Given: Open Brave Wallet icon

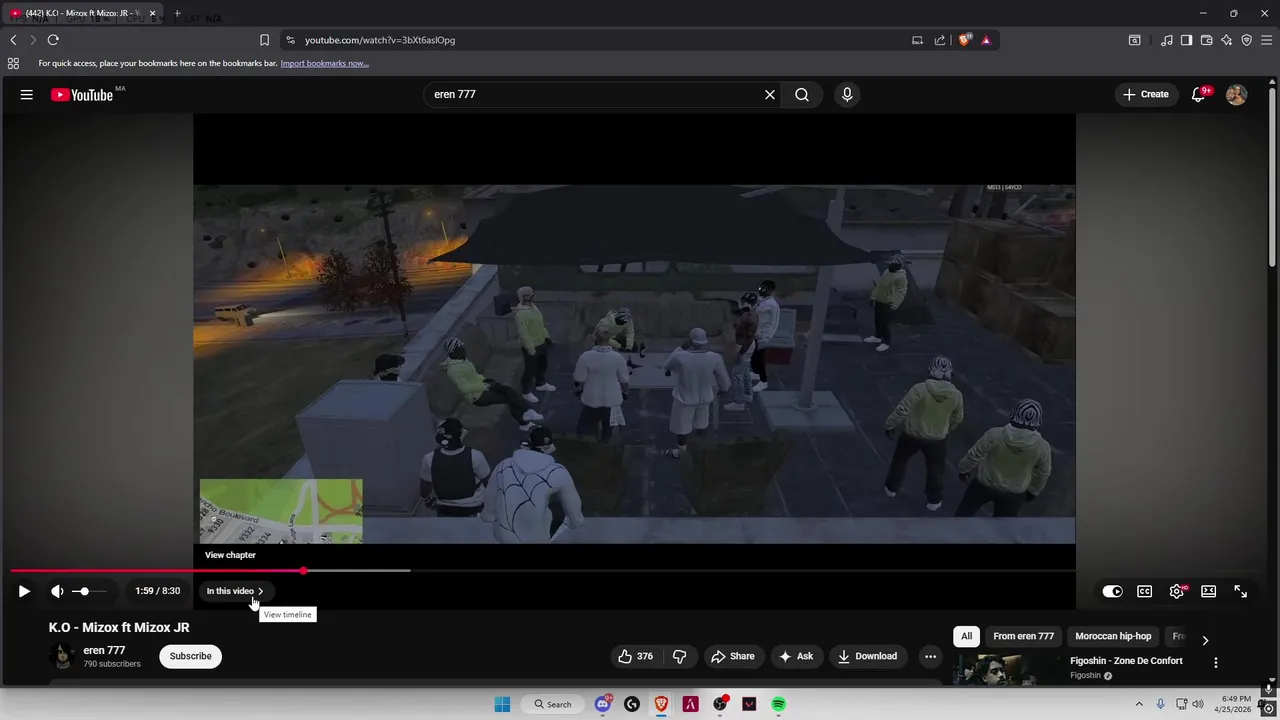Looking at the screenshot, I should 1206,40.
